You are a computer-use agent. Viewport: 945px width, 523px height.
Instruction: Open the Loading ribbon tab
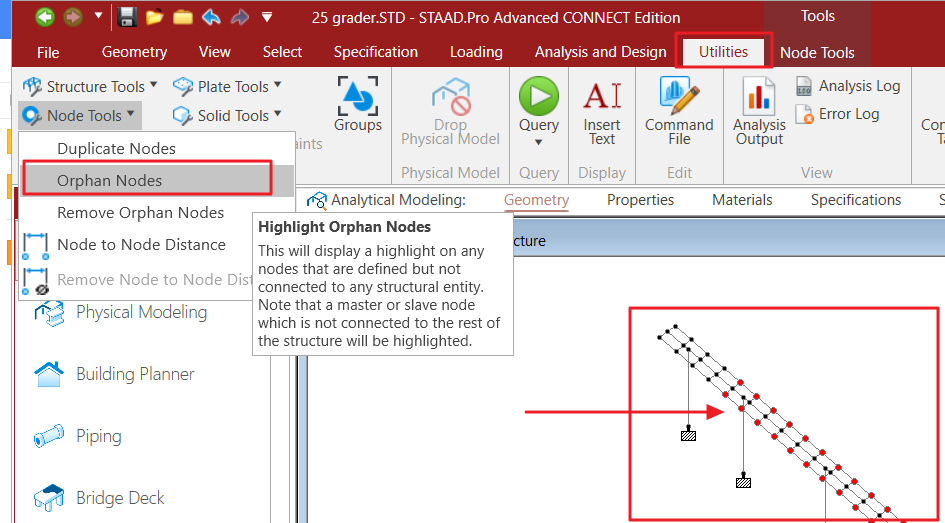[x=476, y=52]
